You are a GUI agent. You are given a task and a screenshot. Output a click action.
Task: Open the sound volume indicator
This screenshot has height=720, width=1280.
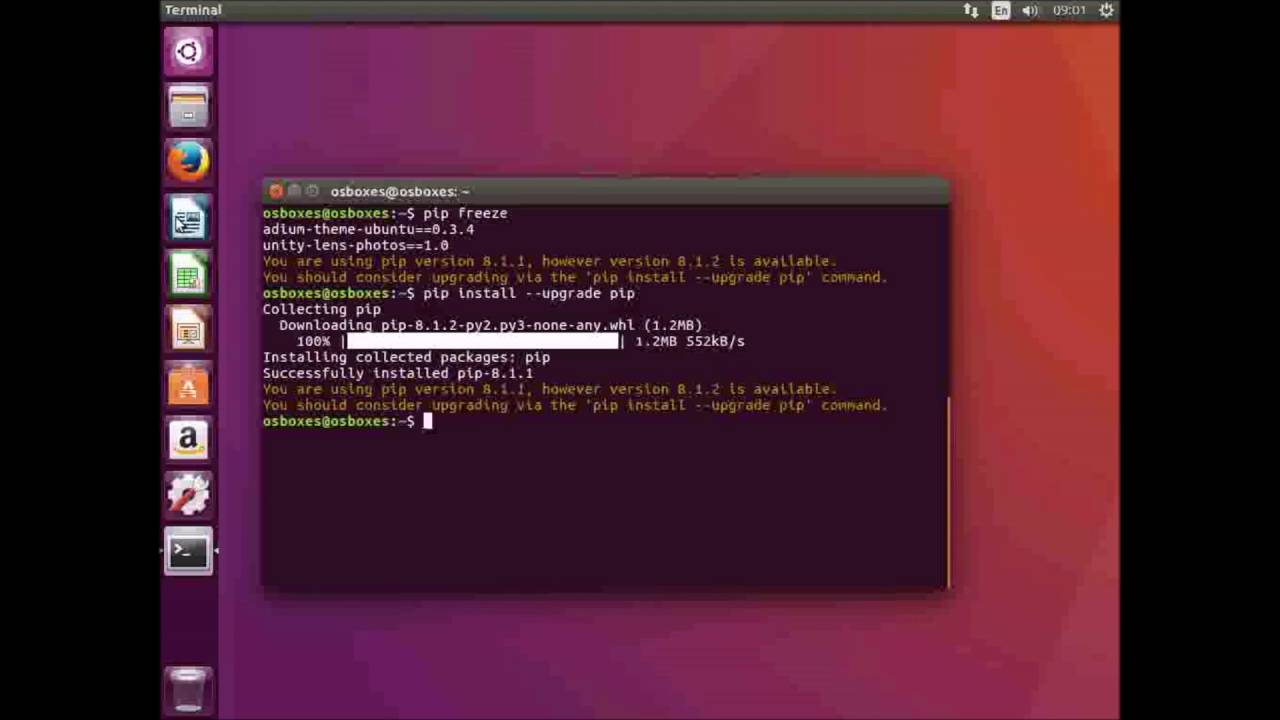(1030, 10)
